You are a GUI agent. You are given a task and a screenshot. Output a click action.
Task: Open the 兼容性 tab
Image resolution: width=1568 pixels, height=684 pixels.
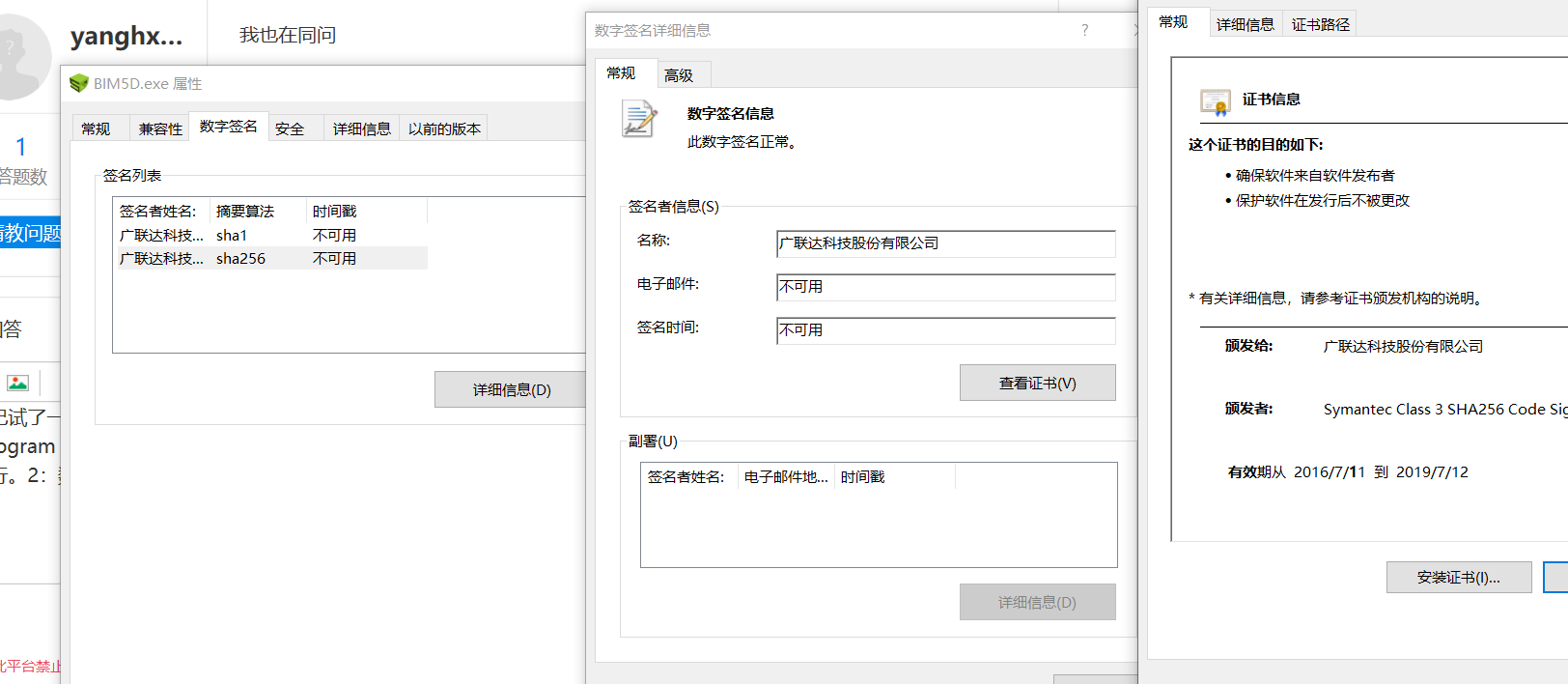pyautogui.click(x=160, y=128)
